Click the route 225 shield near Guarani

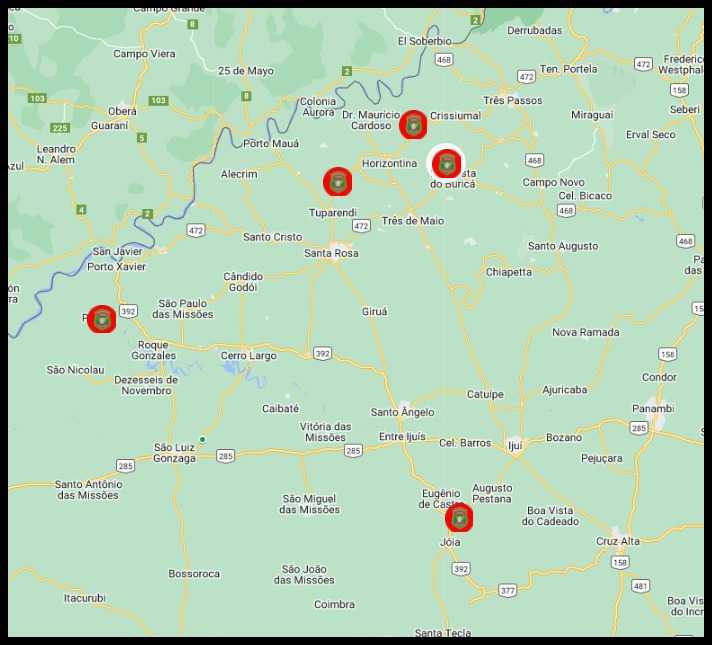59,128
